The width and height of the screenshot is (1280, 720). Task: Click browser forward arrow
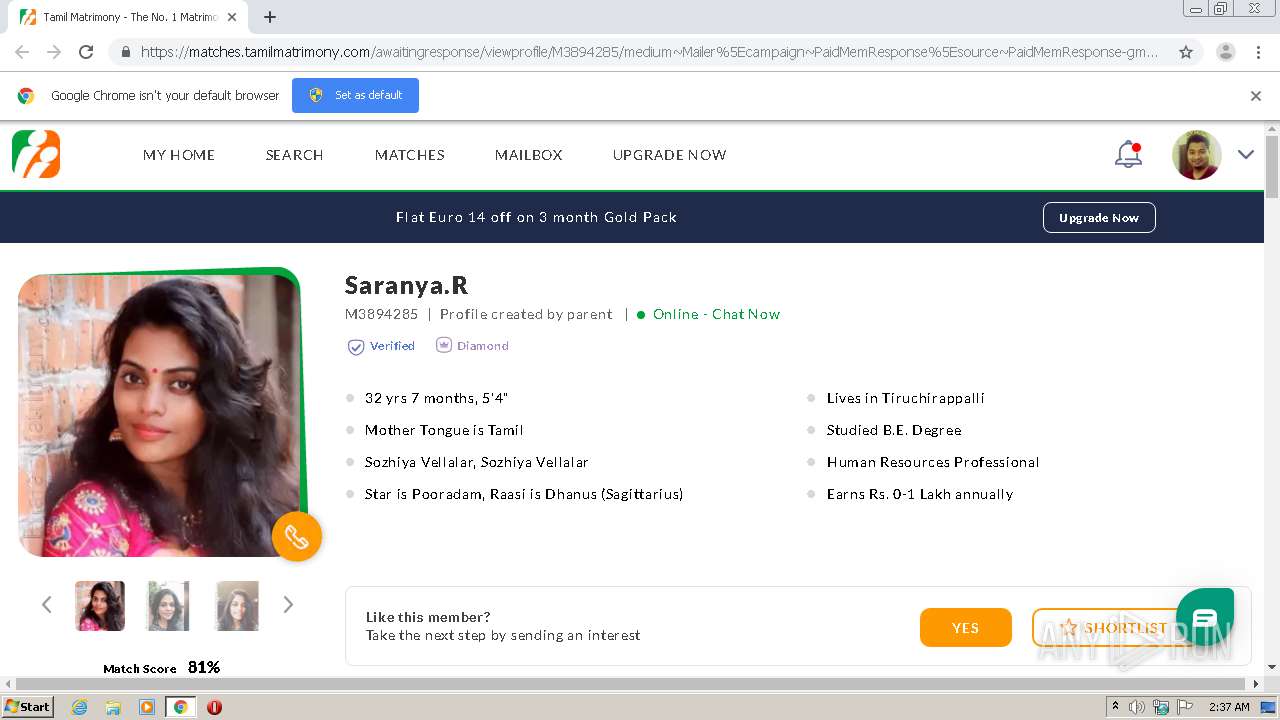click(x=54, y=52)
